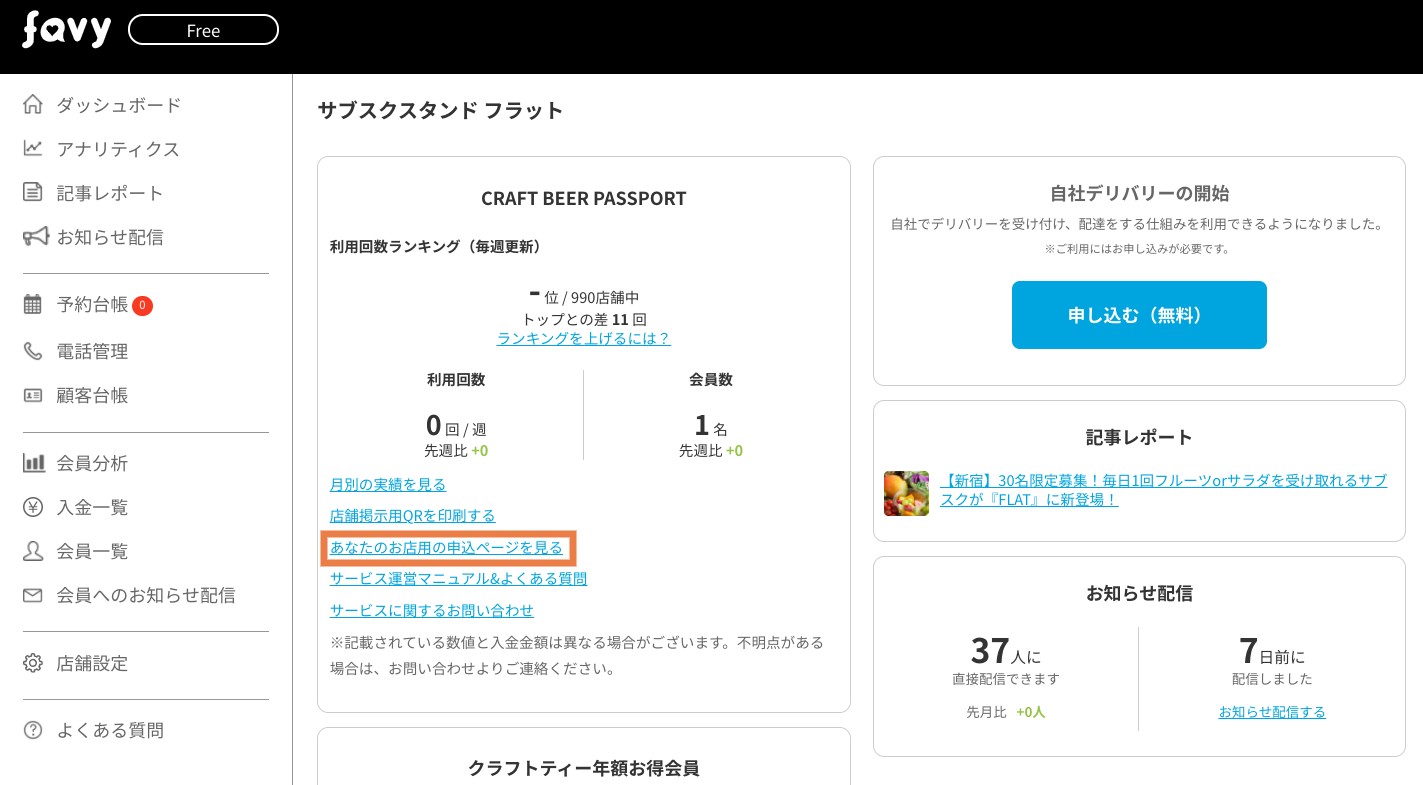
Task: Click the 利用回数ランキング（毎週更新） label
Action: (436, 246)
